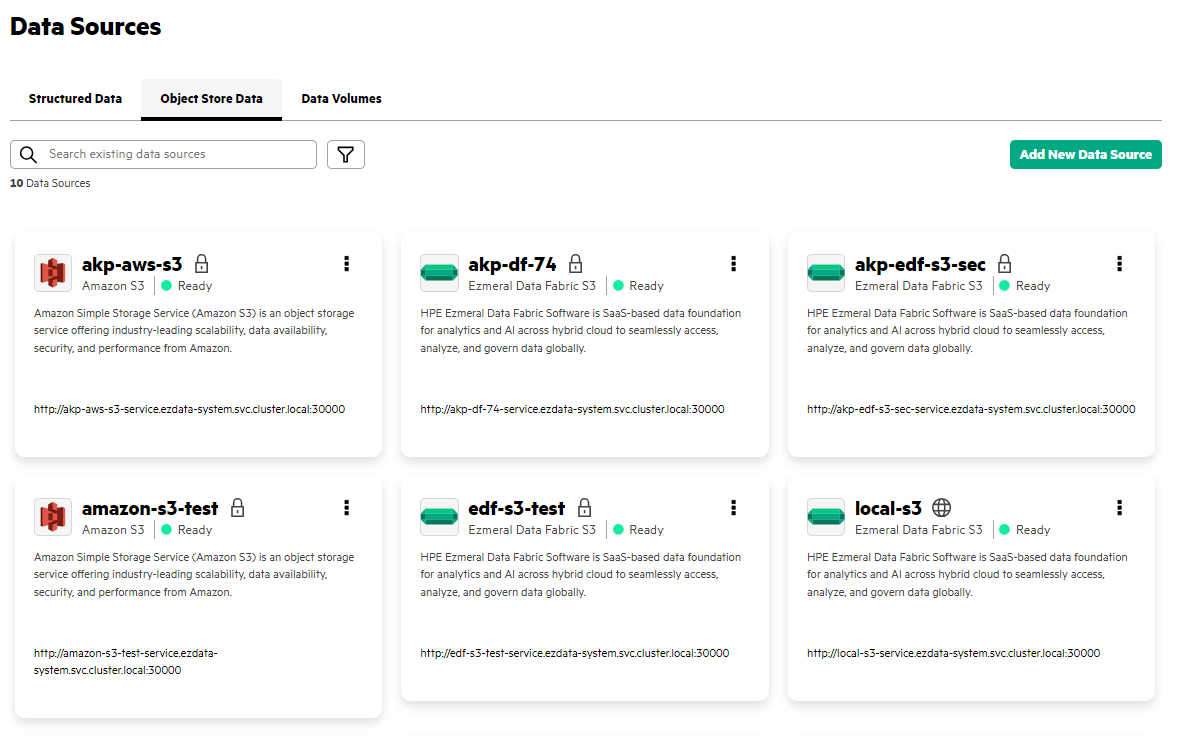Open the kebab menu on the akp-edf-s3-sec card
The image size is (1178, 736).
tap(1119, 264)
